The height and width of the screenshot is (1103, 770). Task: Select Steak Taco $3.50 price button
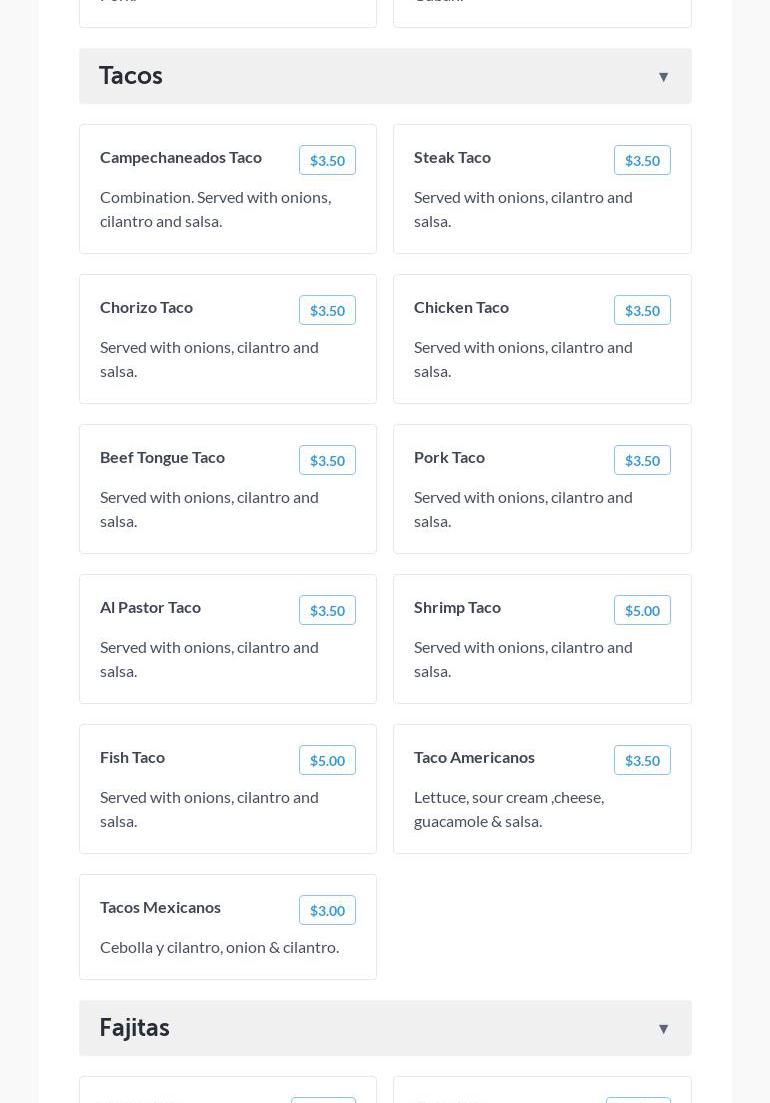[642, 160]
